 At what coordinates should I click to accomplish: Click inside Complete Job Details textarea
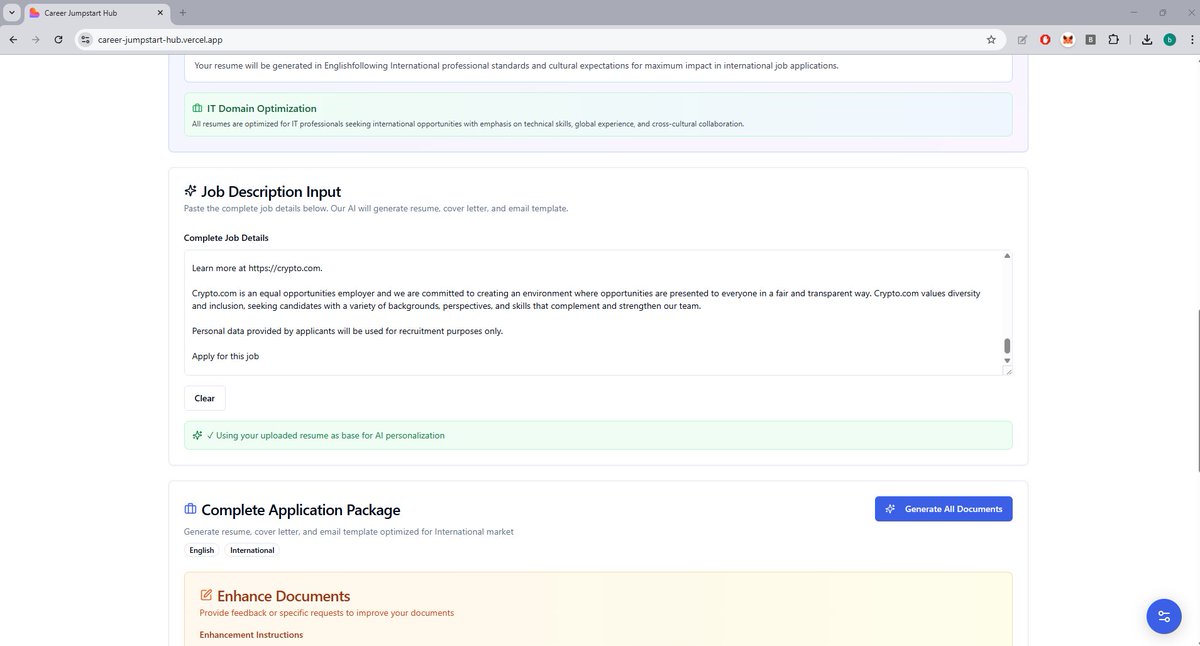(598, 313)
